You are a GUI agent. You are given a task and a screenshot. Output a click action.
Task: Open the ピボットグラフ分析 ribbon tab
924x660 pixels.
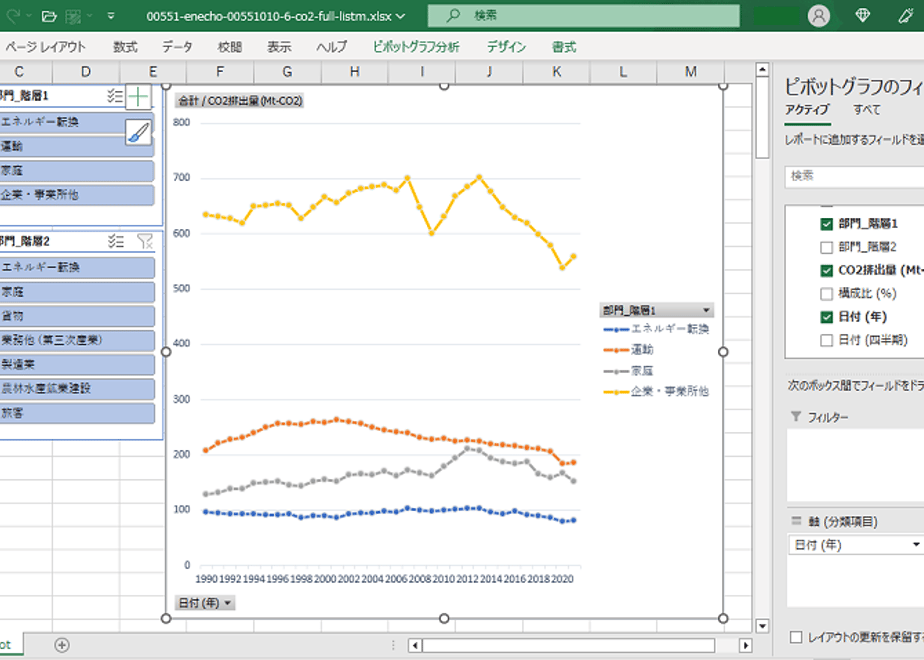415,47
